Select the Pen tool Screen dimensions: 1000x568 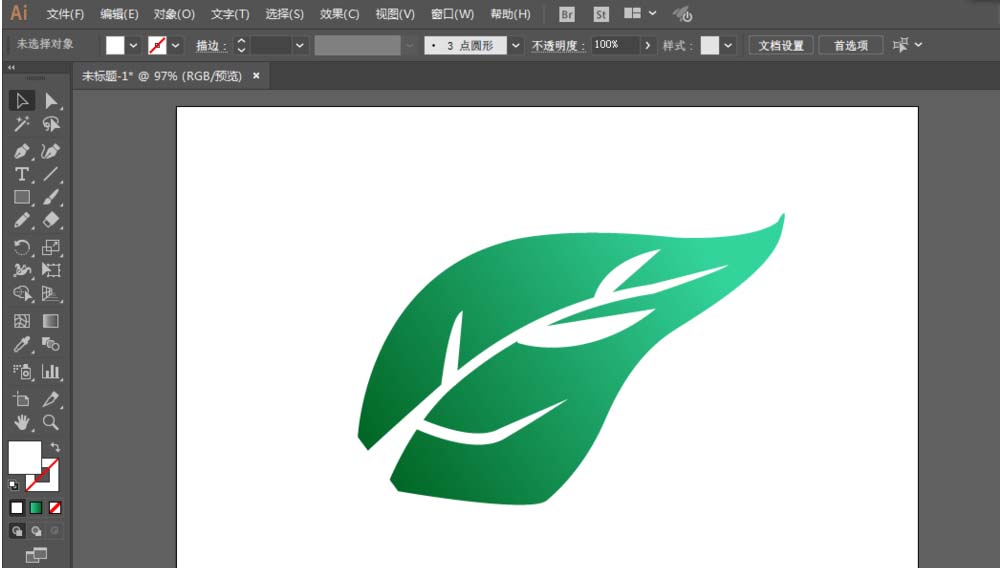22,151
